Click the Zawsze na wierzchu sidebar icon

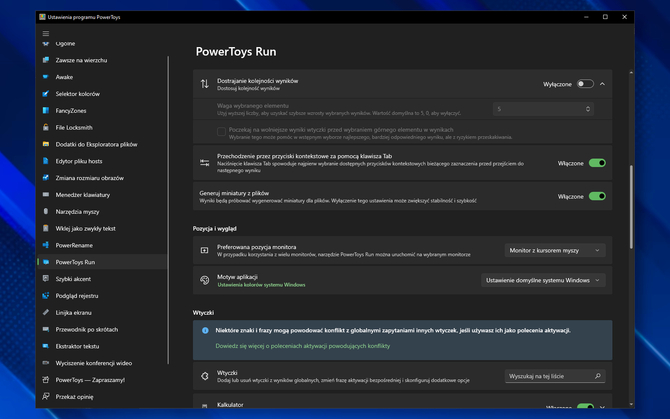pyautogui.click(x=46, y=60)
